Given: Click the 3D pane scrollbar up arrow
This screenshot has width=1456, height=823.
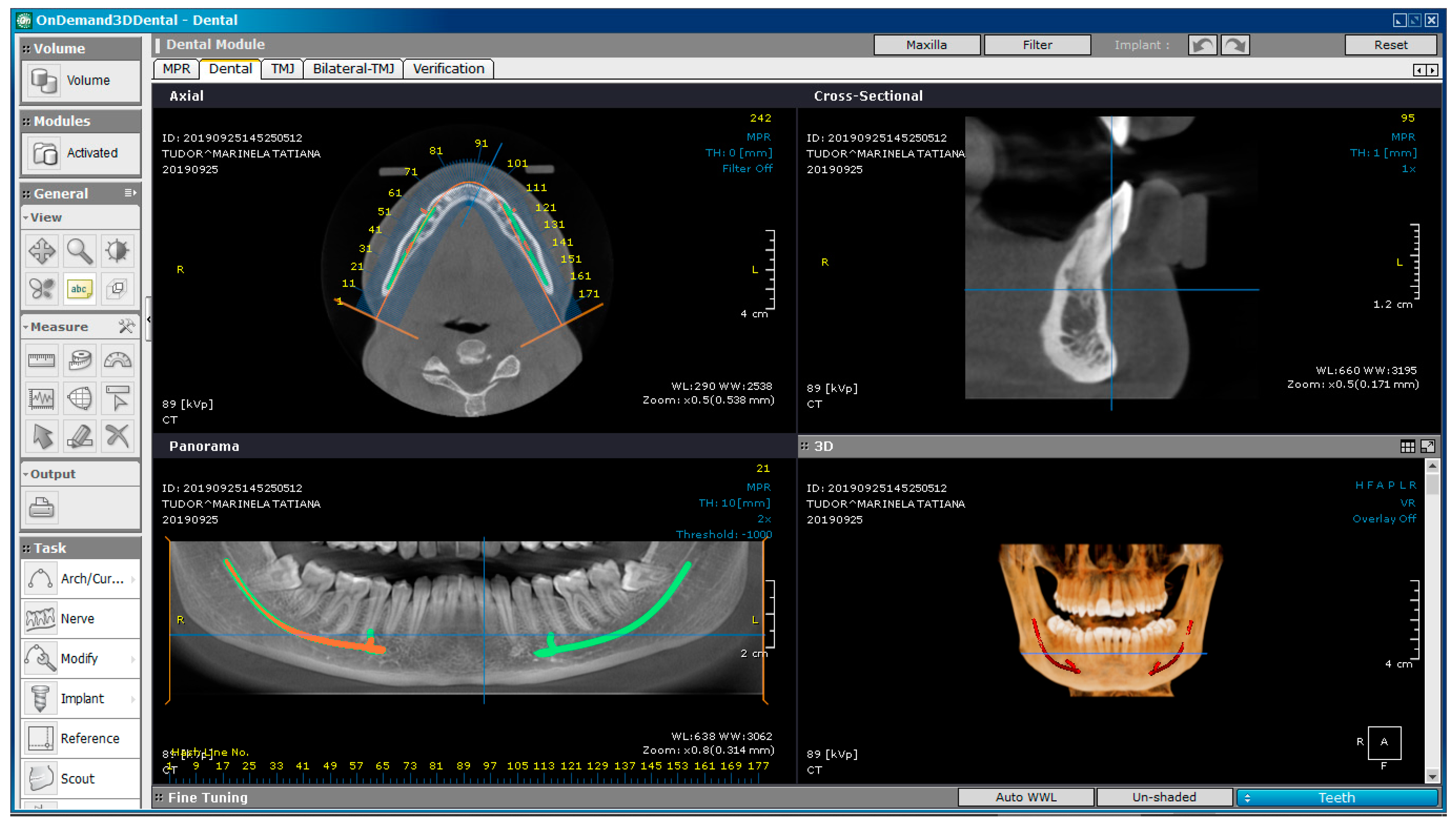Looking at the screenshot, I should tap(1432, 466).
